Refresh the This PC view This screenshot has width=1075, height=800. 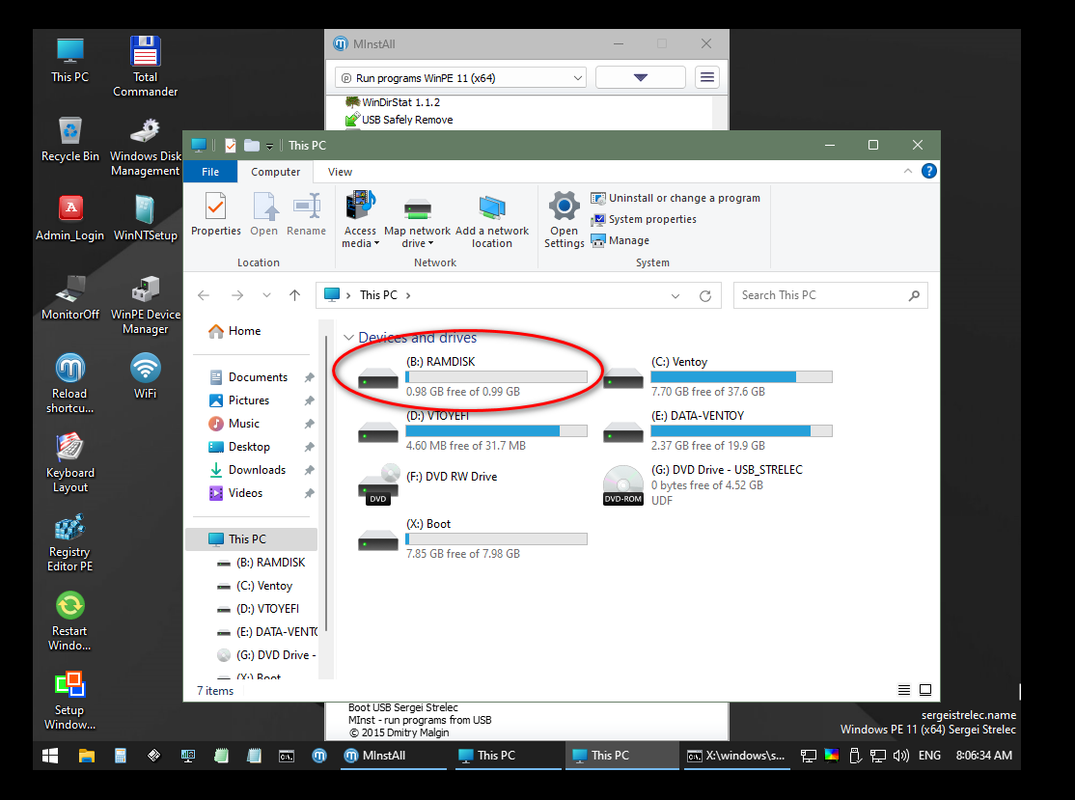point(705,295)
